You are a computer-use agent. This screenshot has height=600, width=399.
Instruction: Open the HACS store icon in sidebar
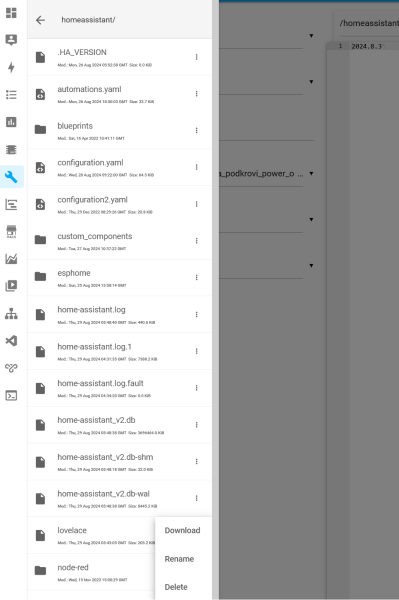pos(11,231)
